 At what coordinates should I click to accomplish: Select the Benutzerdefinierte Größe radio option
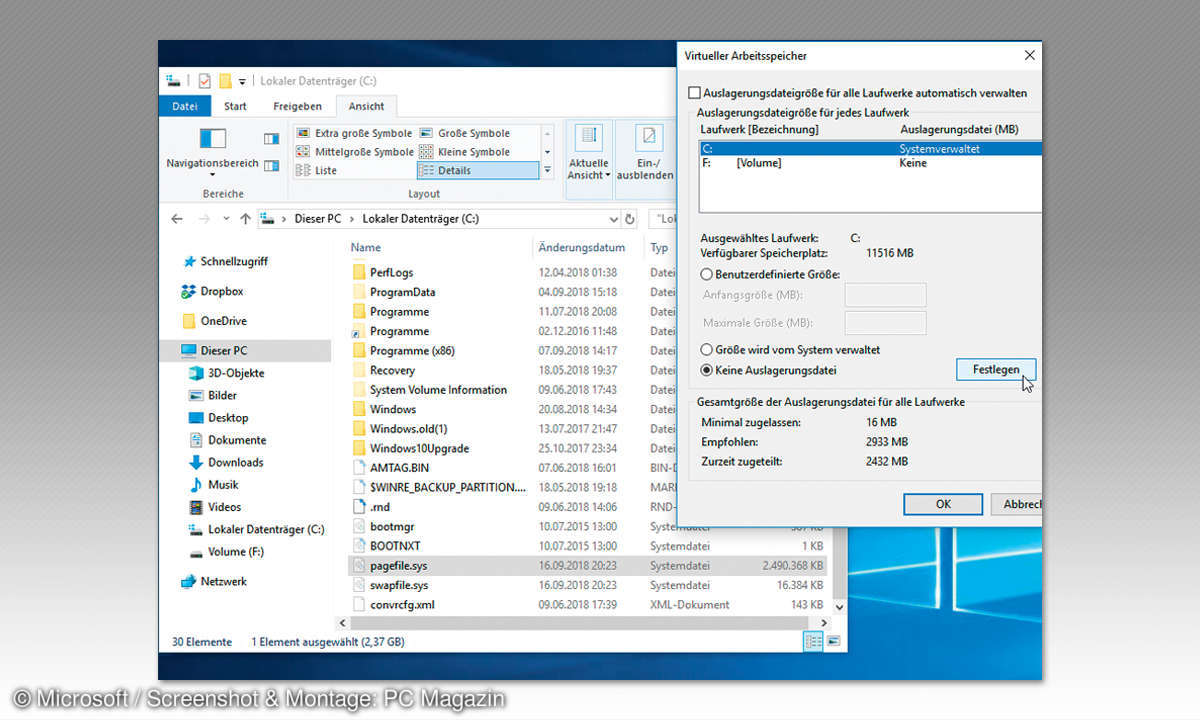(770, 274)
